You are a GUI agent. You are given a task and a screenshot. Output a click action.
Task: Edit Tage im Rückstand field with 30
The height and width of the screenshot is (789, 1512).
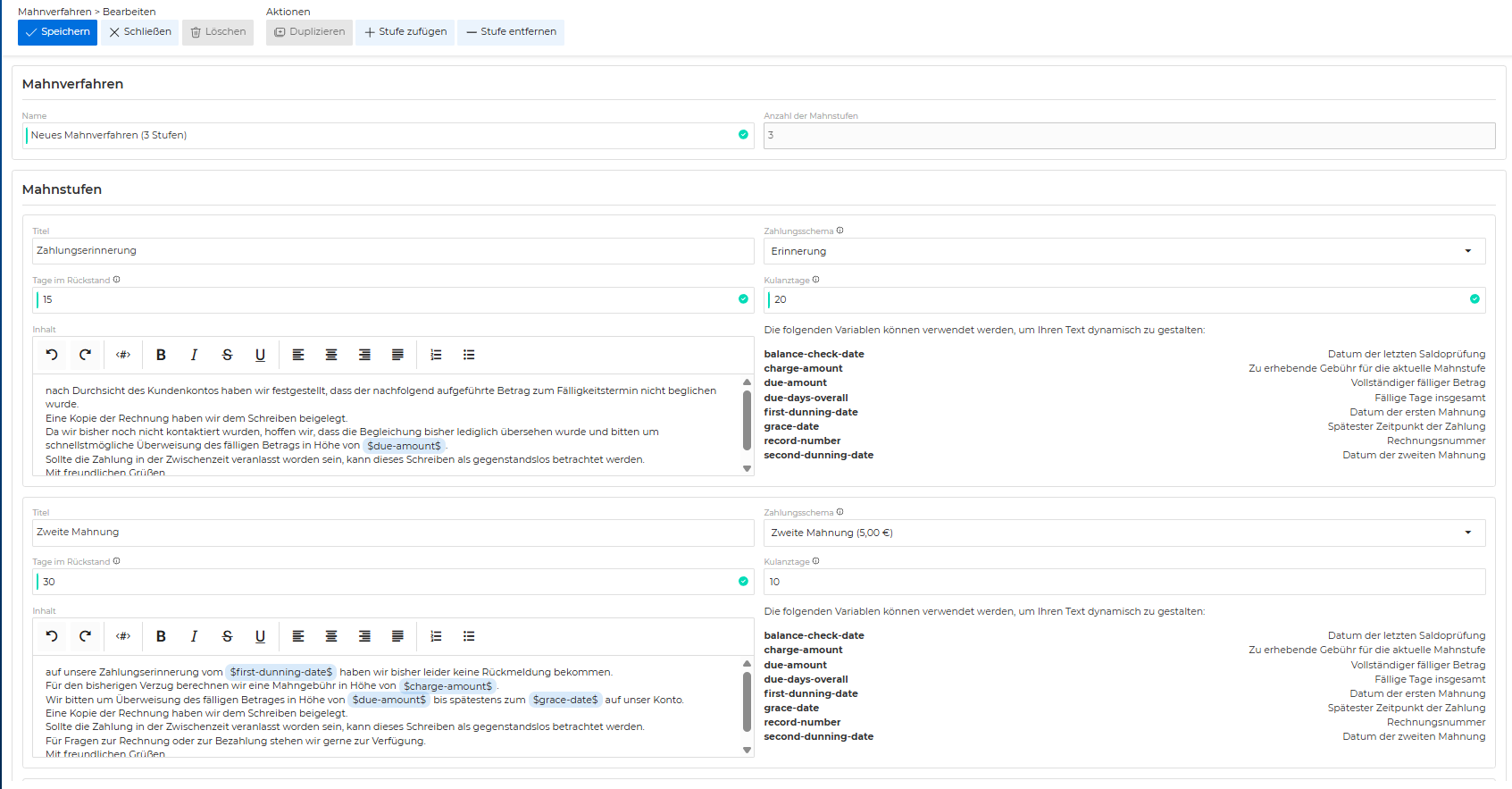coord(393,582)
